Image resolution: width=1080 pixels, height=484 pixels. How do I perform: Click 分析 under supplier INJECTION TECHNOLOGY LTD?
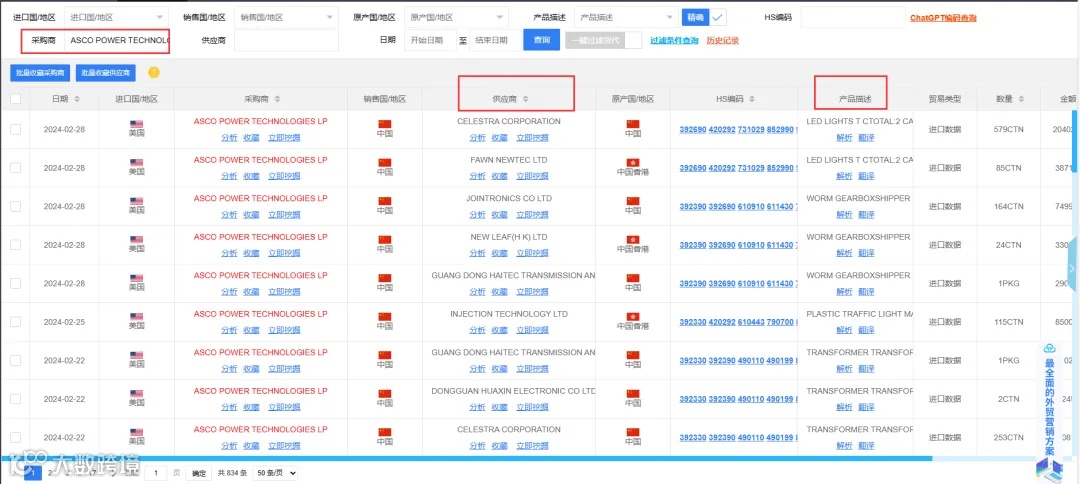click(477, 330)
